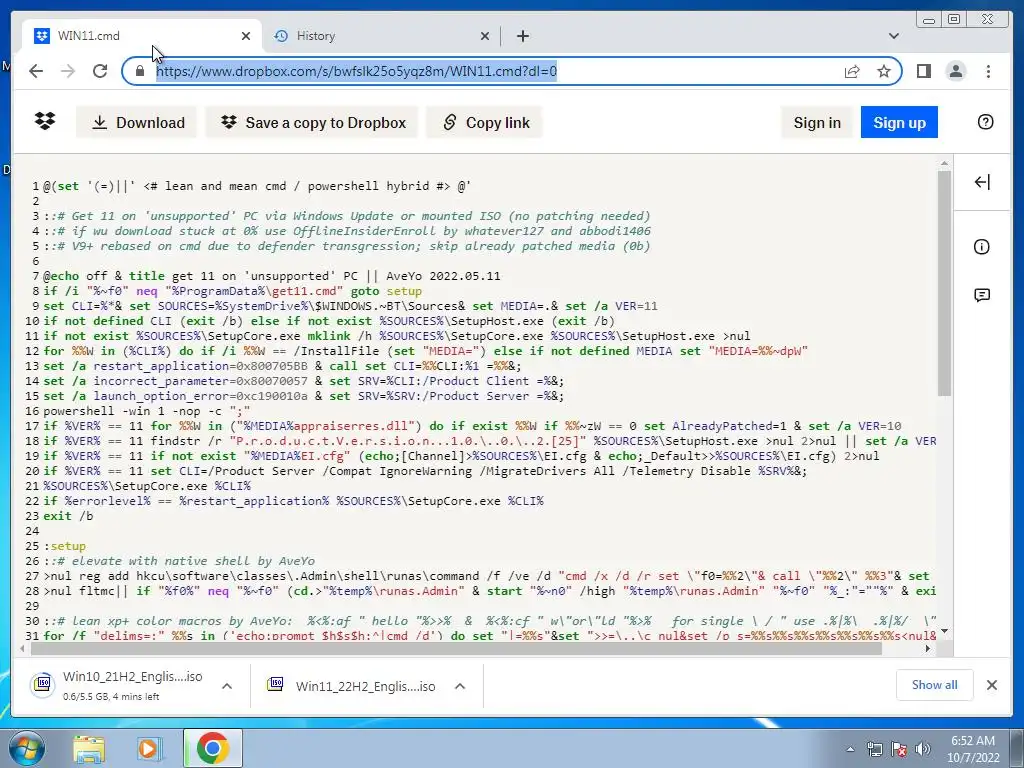Bookmark this page with the star icon

884,71
